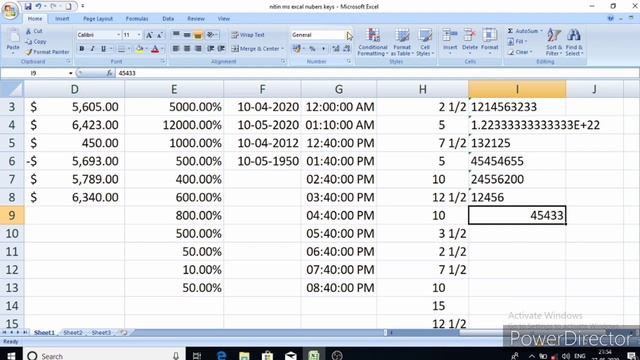Screen dimensions: 640x360
Task: Decrease font size with Shrink Font
Action: 160,35
